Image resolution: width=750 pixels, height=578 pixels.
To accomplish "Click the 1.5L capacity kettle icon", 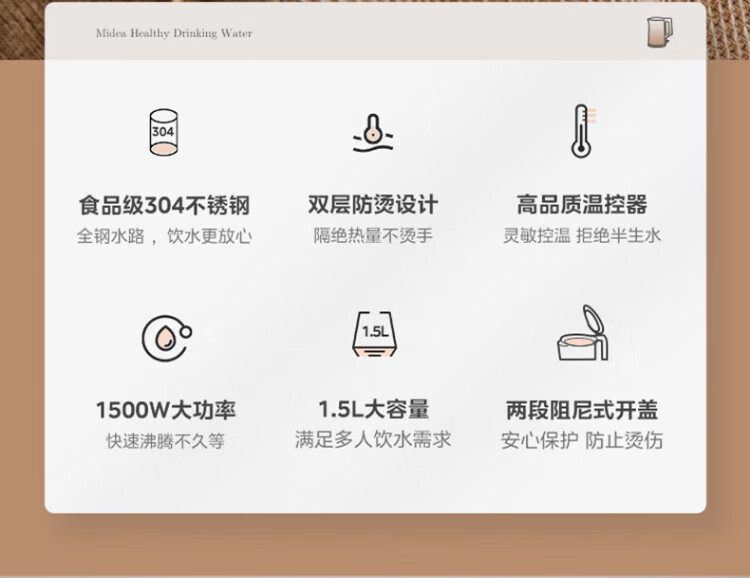I will [375, 333].
